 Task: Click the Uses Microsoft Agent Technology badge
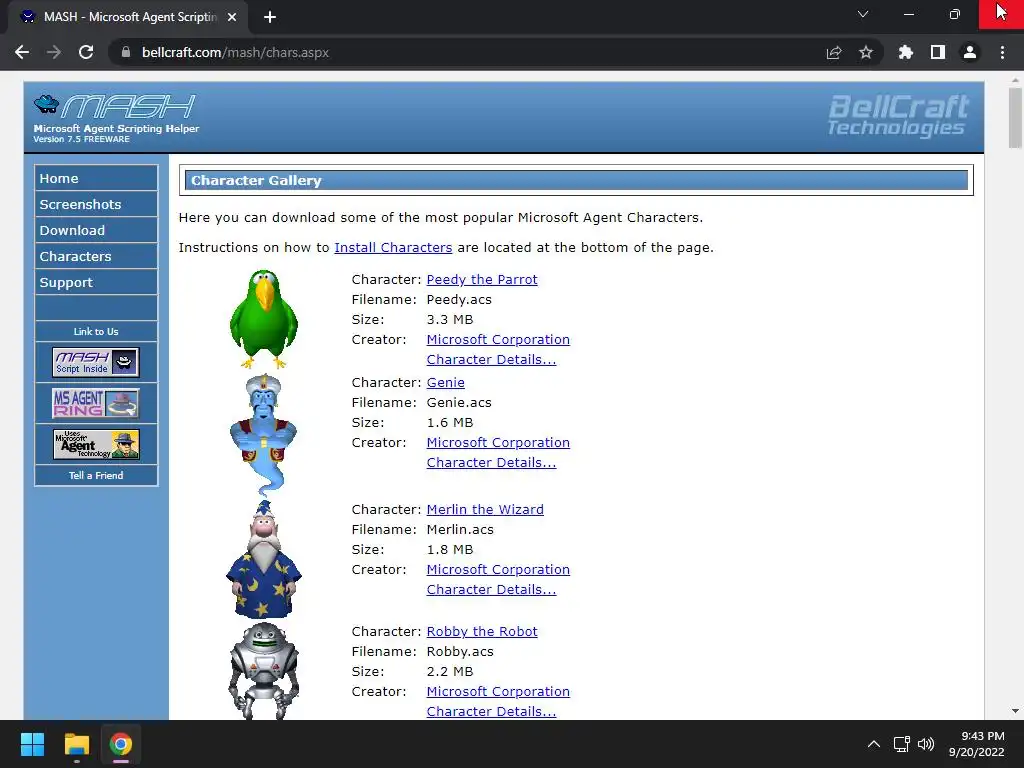96,444
